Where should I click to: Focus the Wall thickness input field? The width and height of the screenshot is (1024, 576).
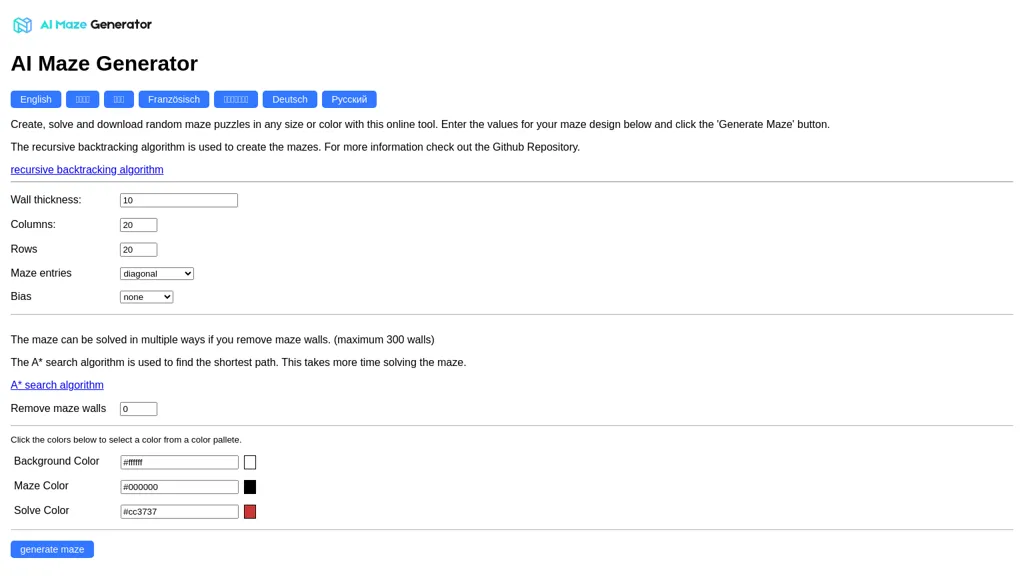pyautogui.click(x=179, y=200)
